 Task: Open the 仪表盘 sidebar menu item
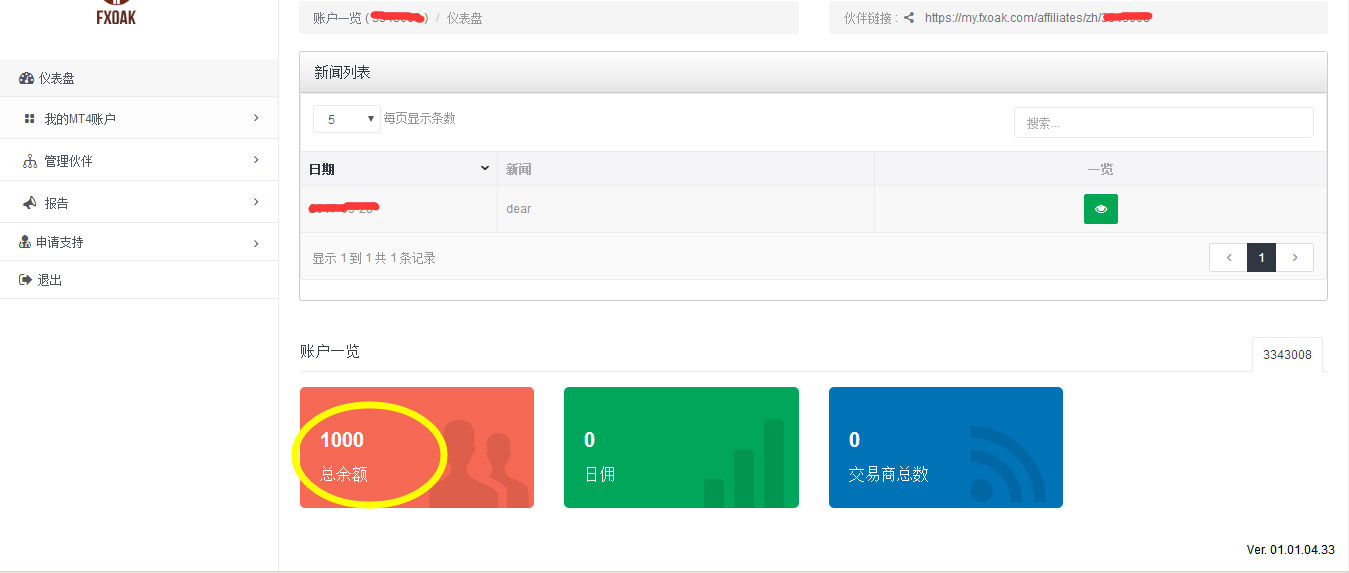139,78
